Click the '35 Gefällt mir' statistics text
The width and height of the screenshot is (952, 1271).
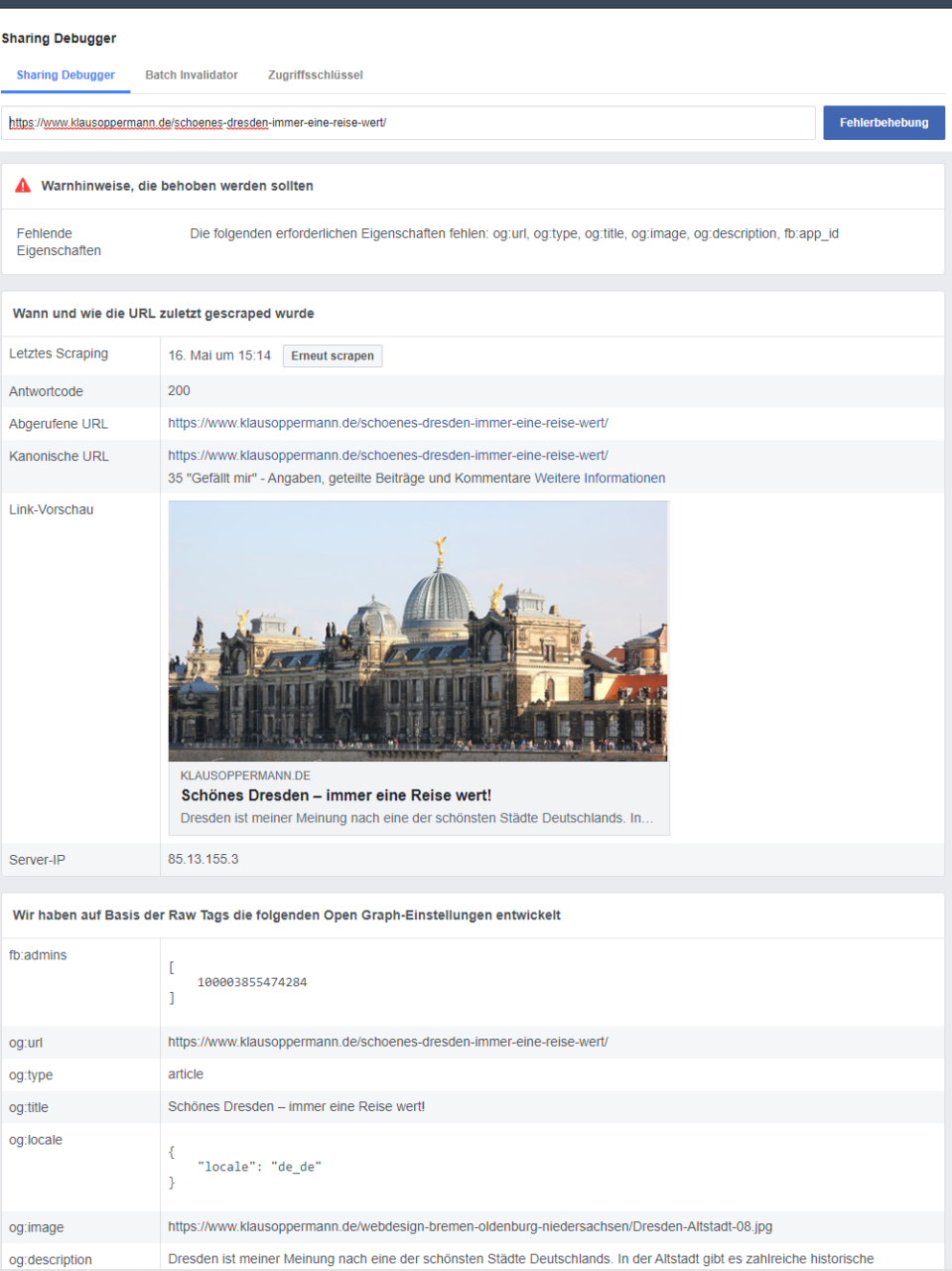pyautogui.click(x=349, y=479)
